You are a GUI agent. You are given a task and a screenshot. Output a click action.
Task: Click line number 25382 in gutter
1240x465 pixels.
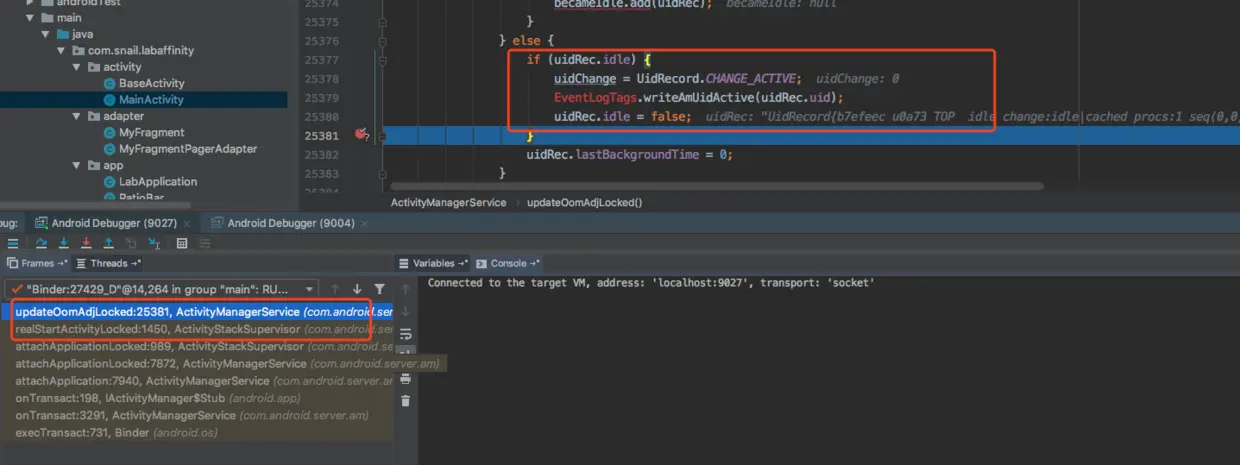[324, 154]
